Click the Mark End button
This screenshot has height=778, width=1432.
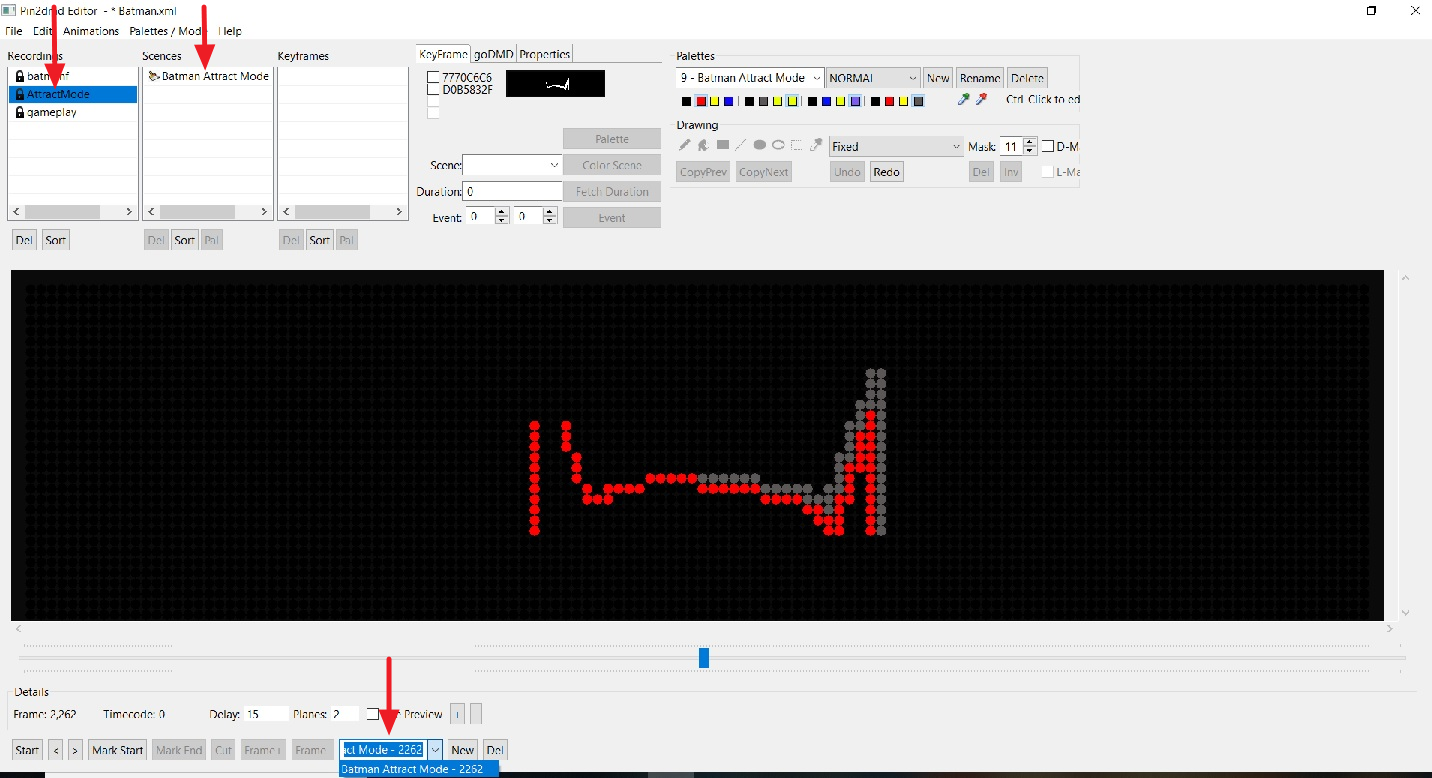(x=179, y=750)
